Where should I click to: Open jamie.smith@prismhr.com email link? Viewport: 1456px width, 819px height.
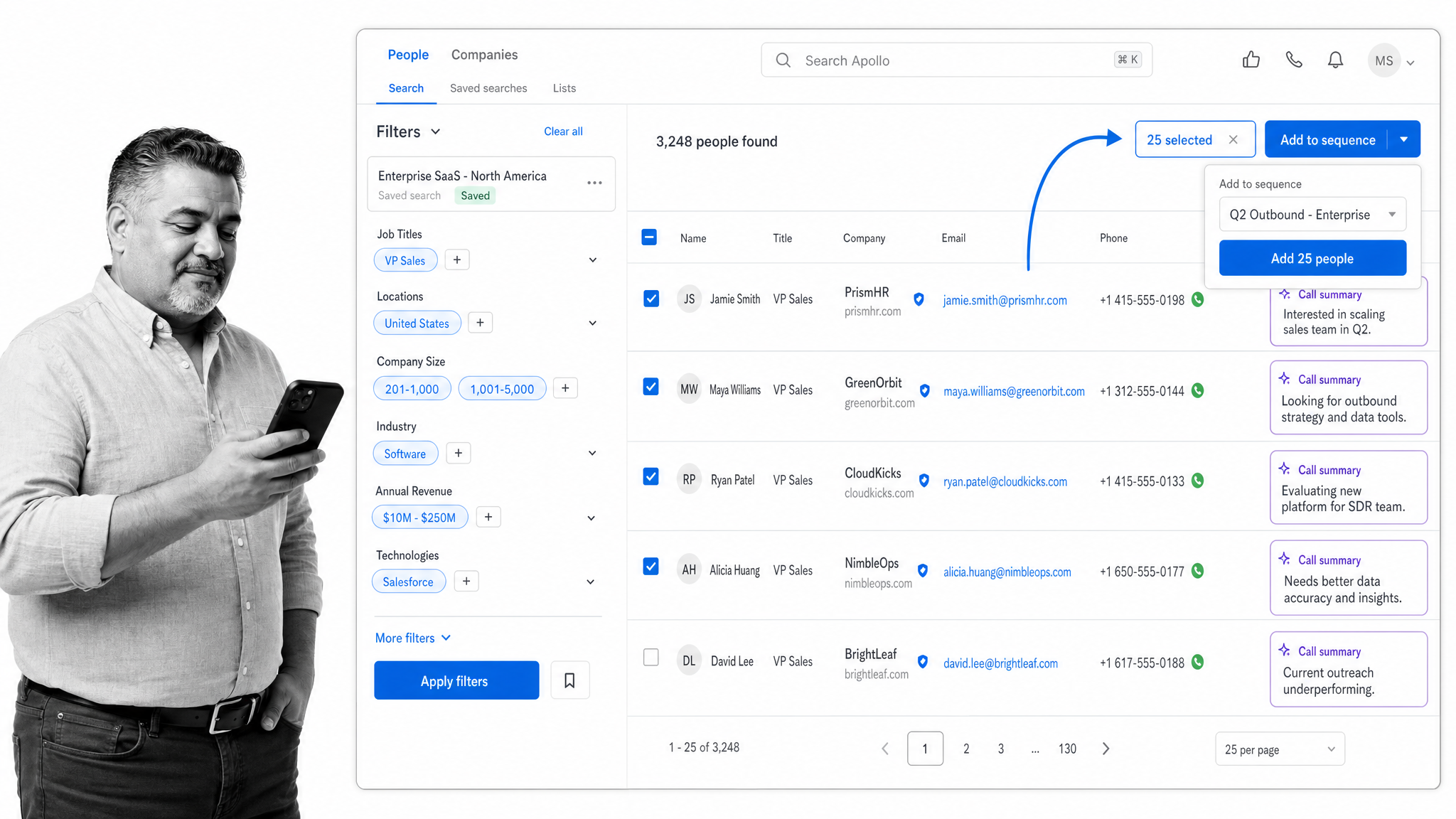click(x=1005, y=300)
